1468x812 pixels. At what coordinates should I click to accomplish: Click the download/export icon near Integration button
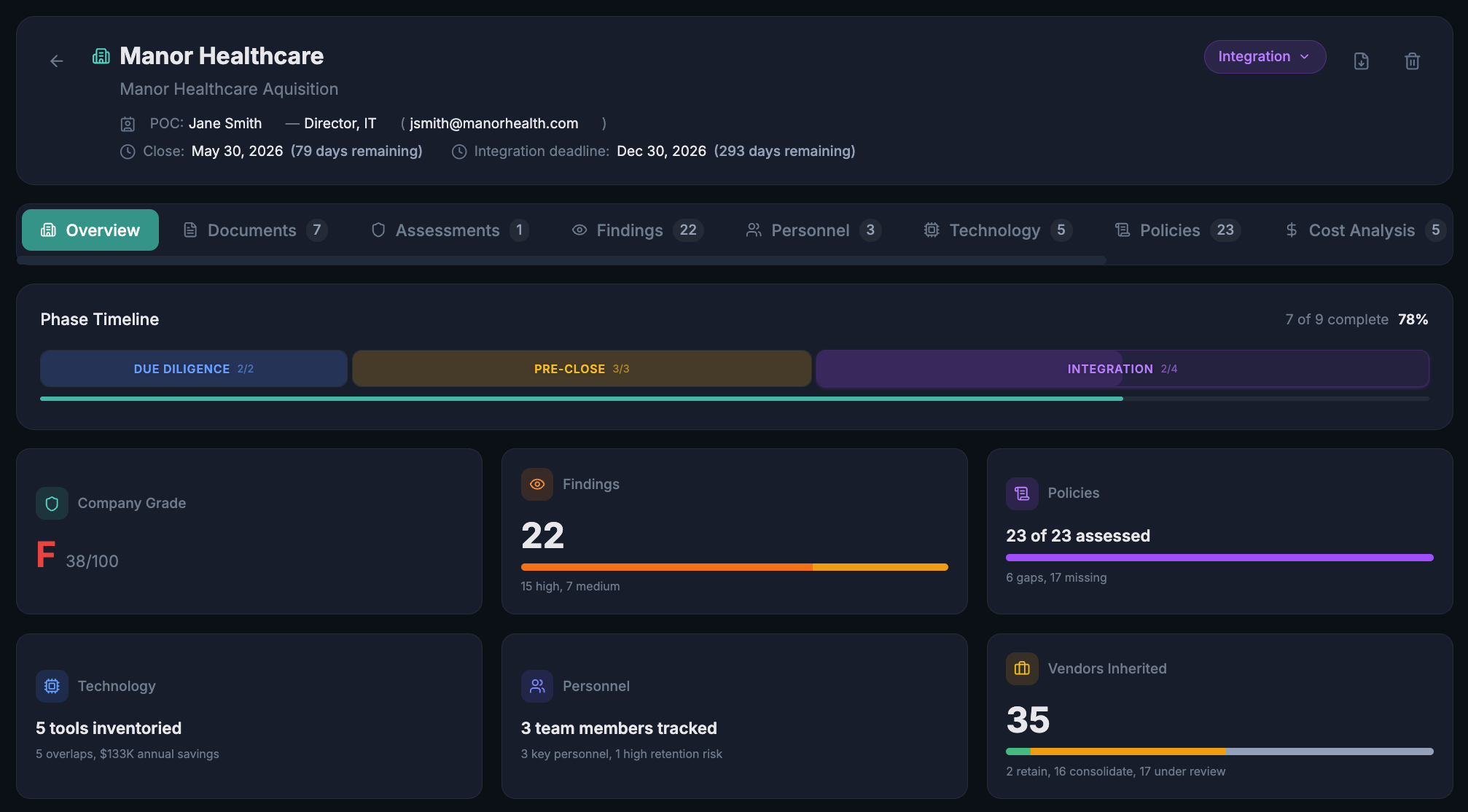(x=1361, y=61)
